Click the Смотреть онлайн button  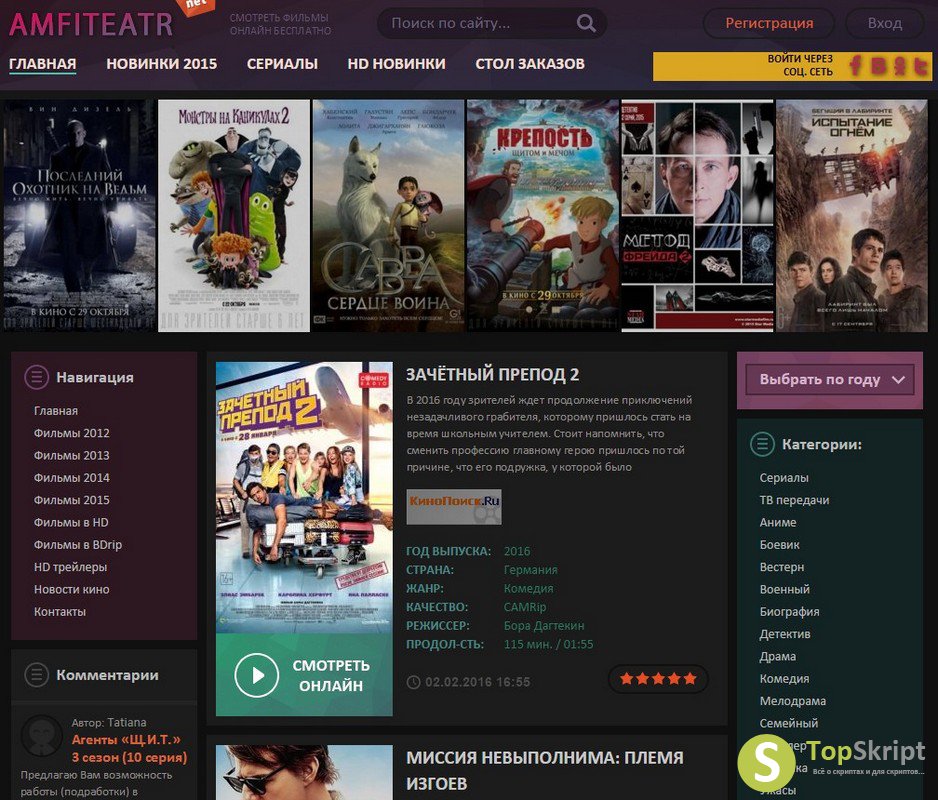point(304,675)
